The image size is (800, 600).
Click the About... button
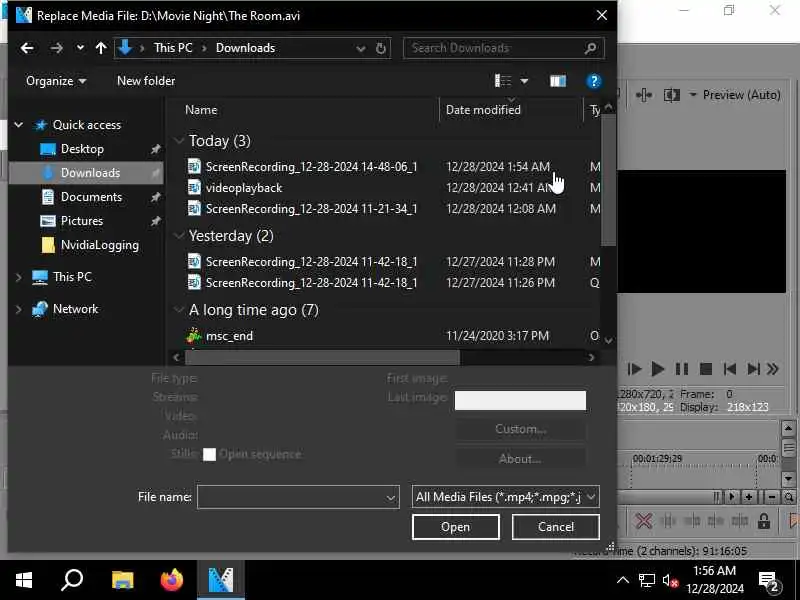(x=520, y=459)
